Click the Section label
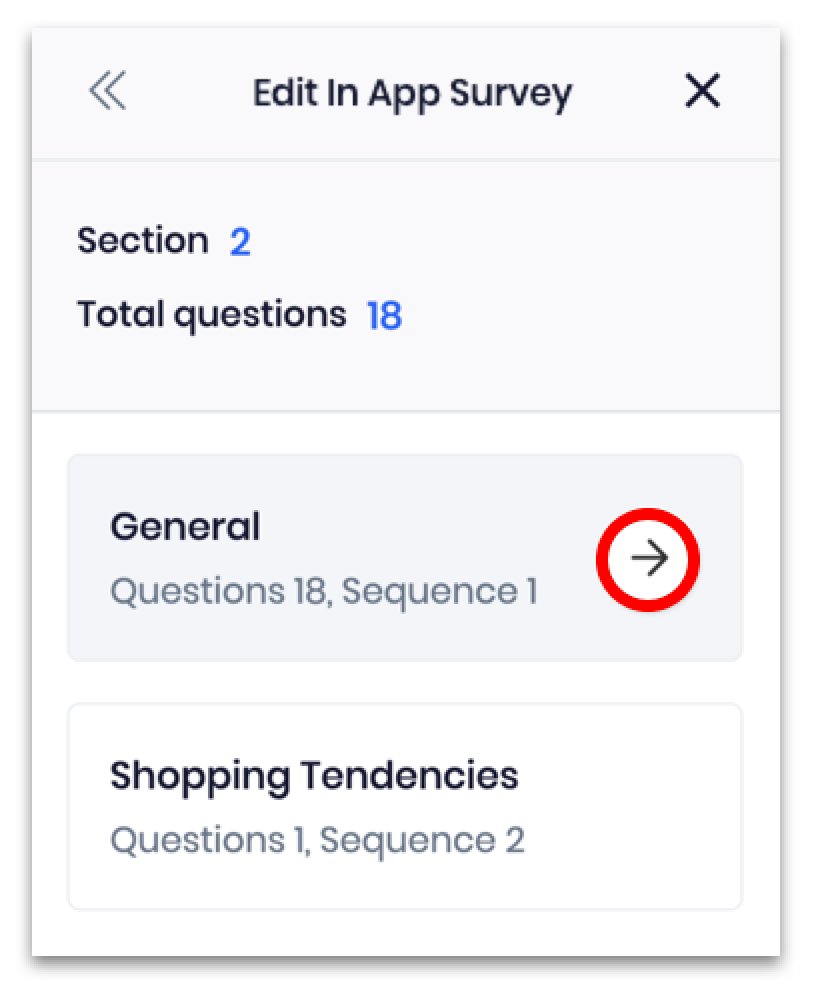 [x=142, y=241]
